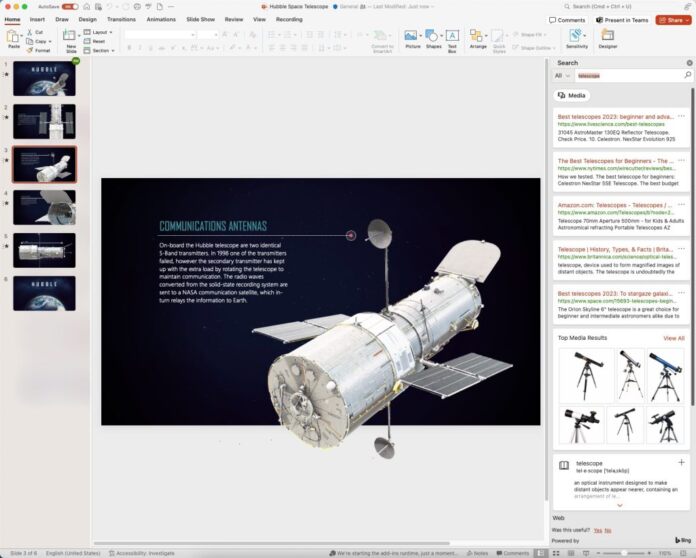
Task: Select Normal view button in status bar
Action: [x=540, y=553]
